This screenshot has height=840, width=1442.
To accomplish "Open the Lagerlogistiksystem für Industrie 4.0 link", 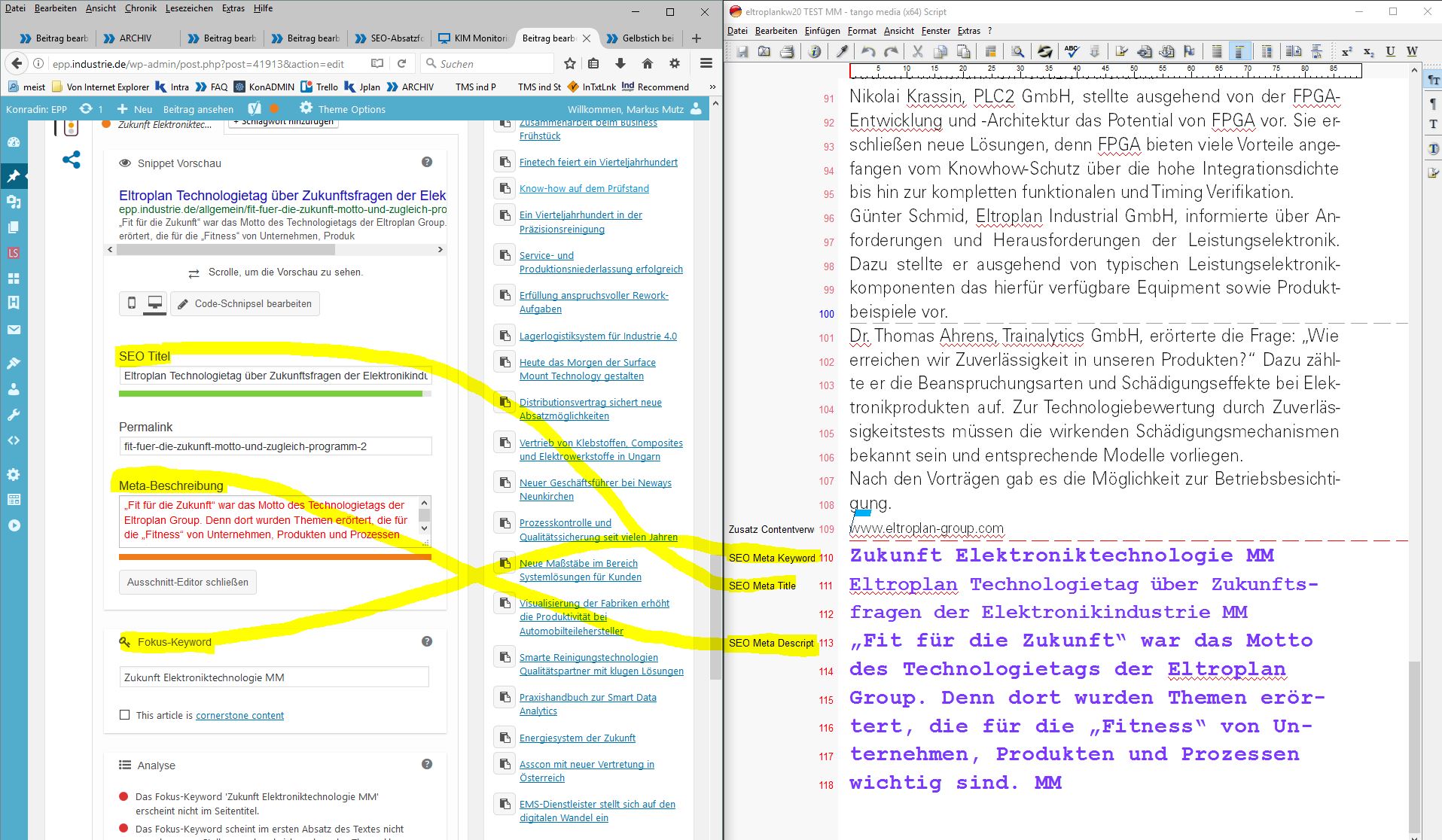I will [x=598, y=336].
